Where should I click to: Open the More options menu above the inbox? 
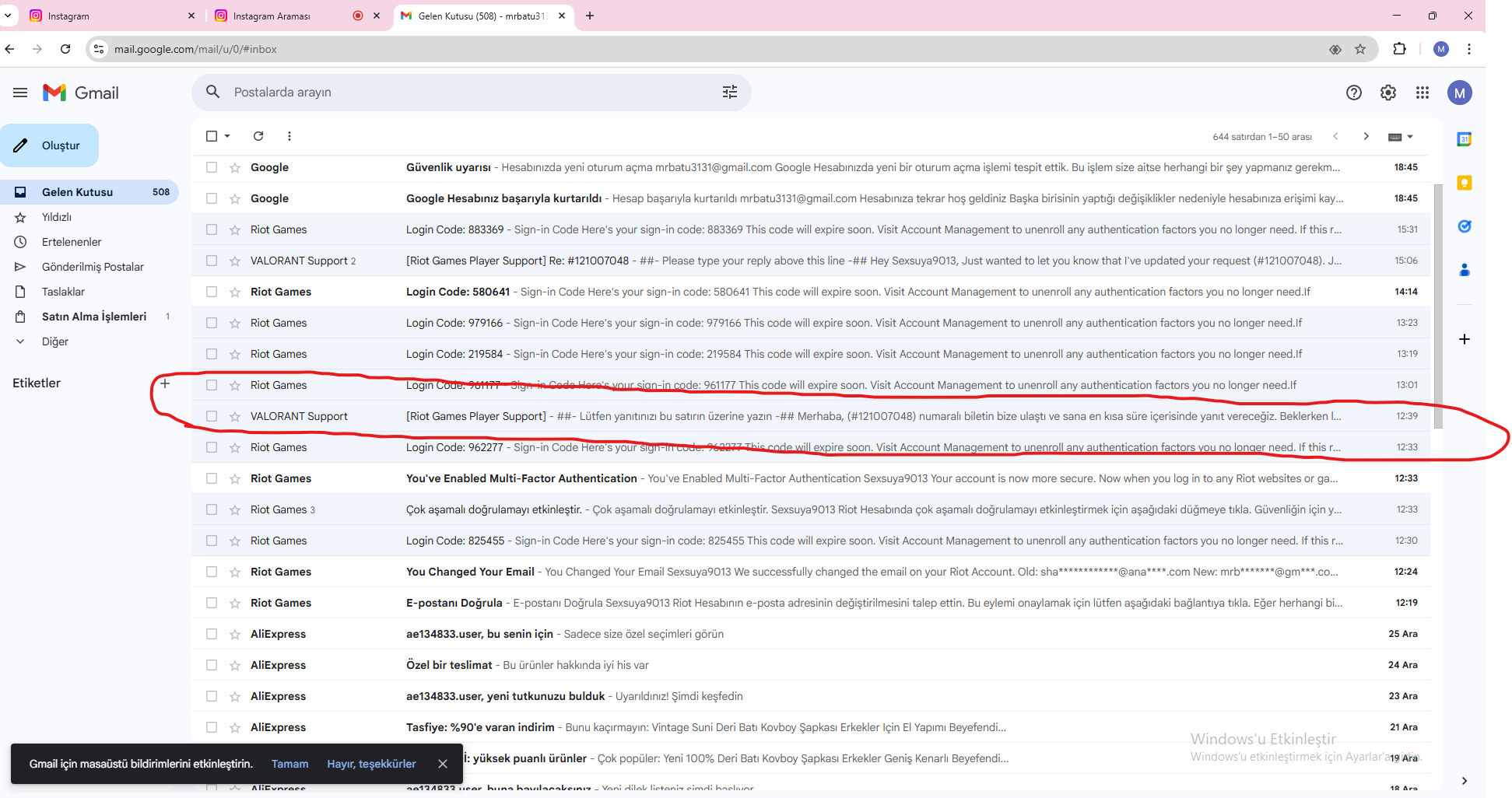pos(289,136)
